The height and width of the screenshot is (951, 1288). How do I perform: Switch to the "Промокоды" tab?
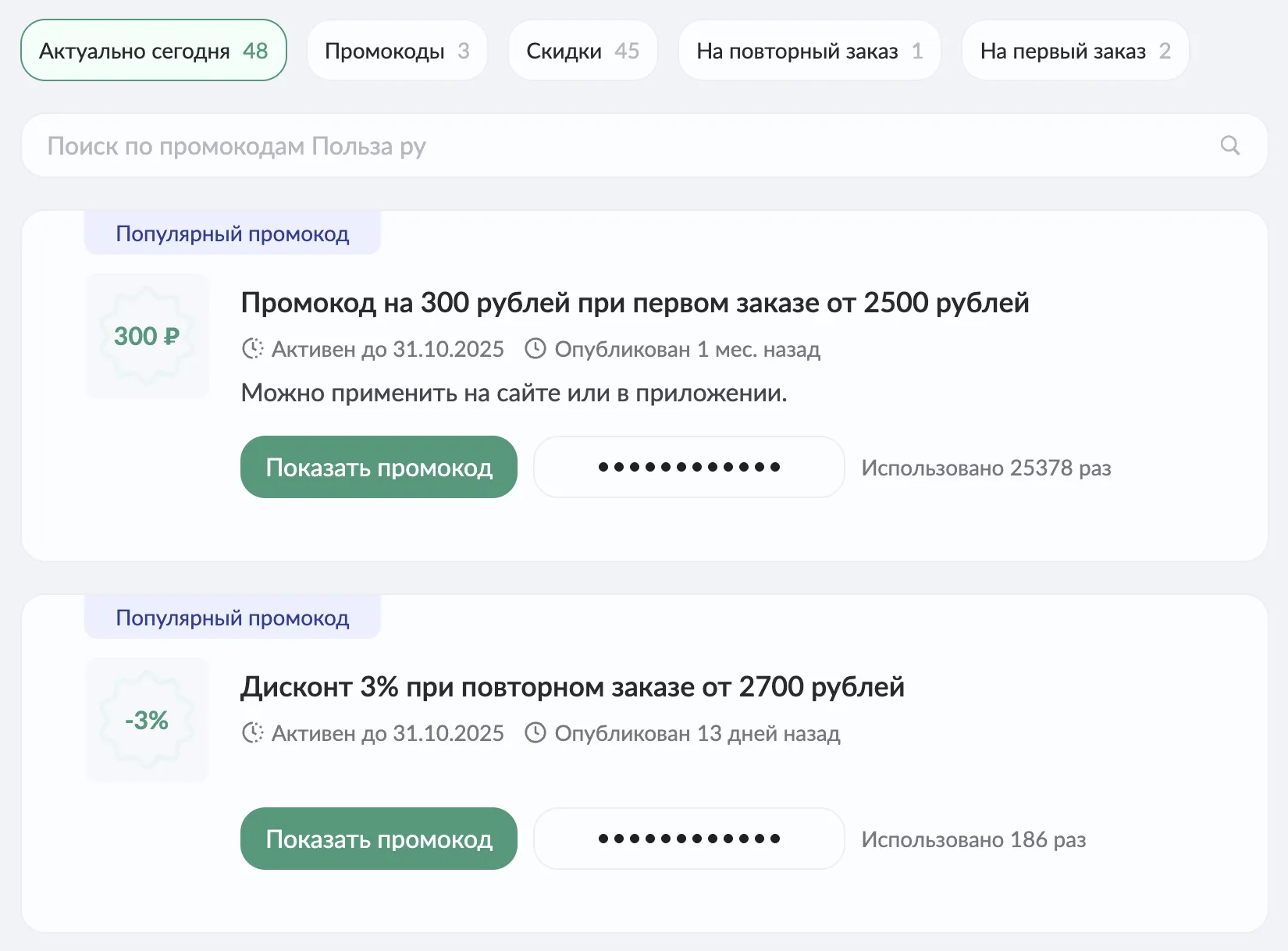[x=397, y=51]
